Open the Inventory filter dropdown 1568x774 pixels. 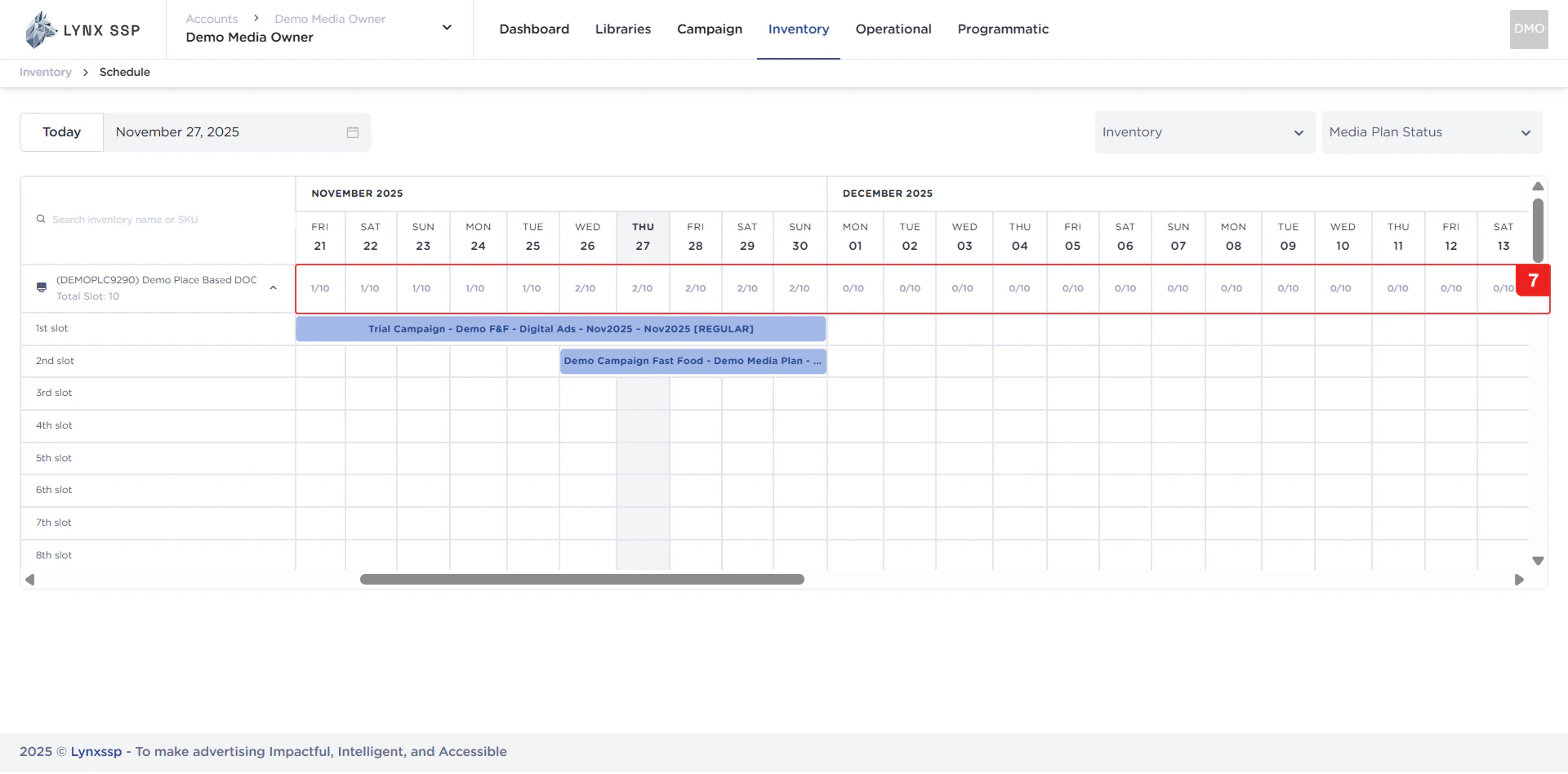click(1204, 131)
